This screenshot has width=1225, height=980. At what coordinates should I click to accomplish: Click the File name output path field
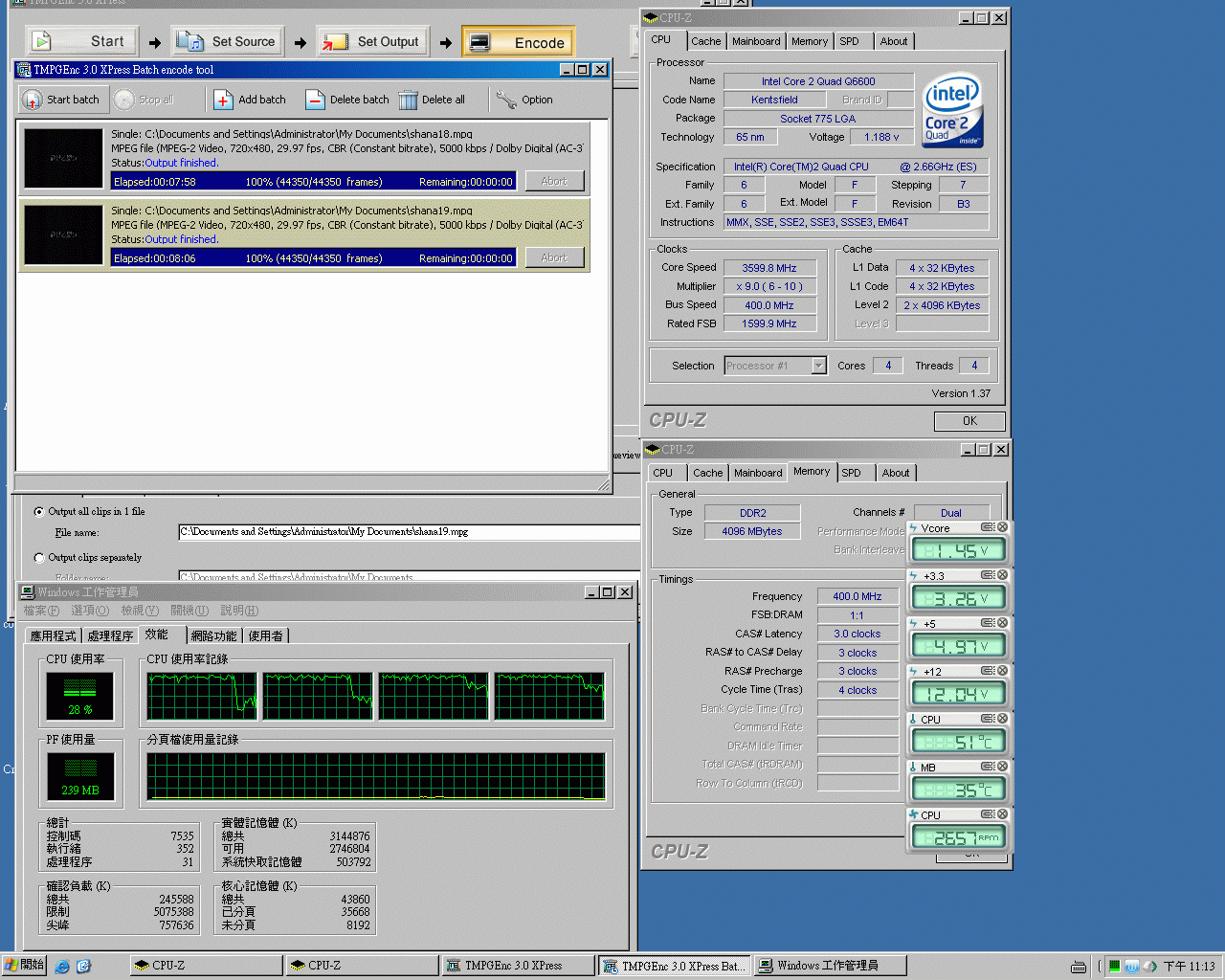409,532
